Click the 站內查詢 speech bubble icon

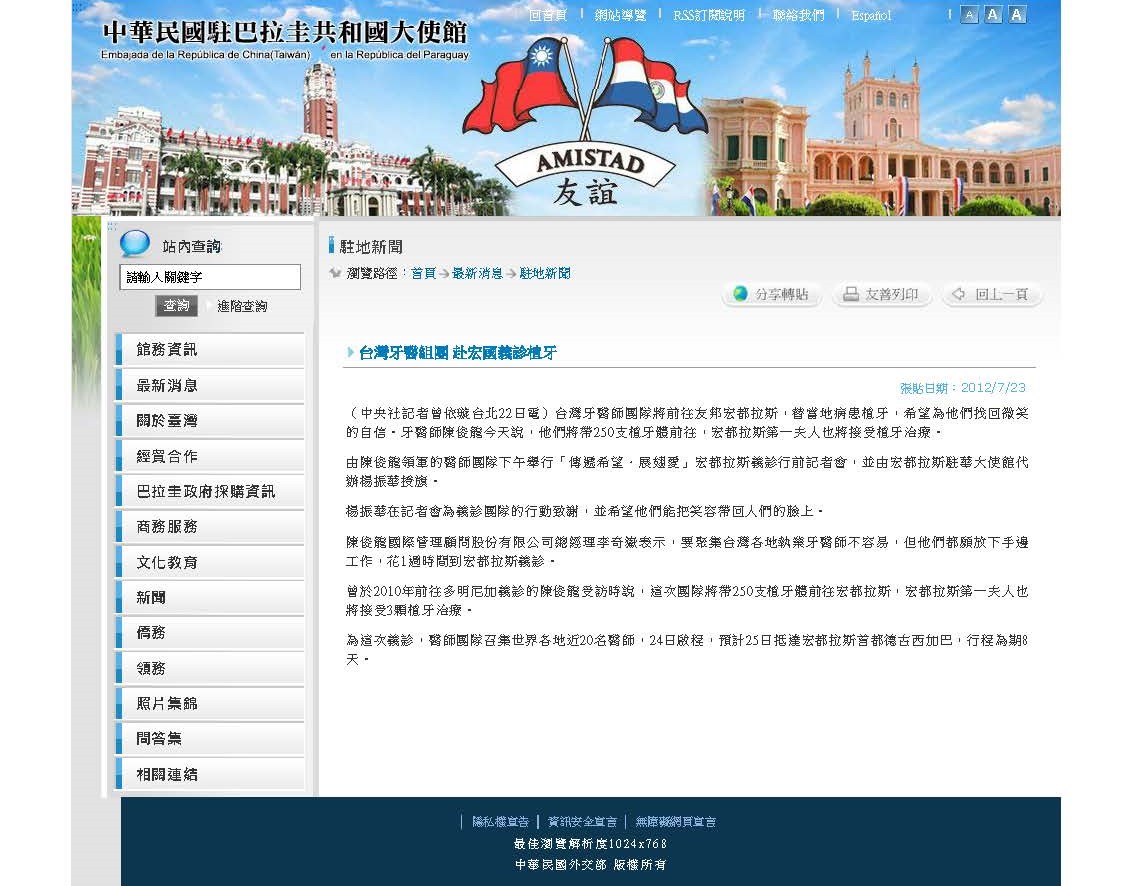(x=134, y=244)
